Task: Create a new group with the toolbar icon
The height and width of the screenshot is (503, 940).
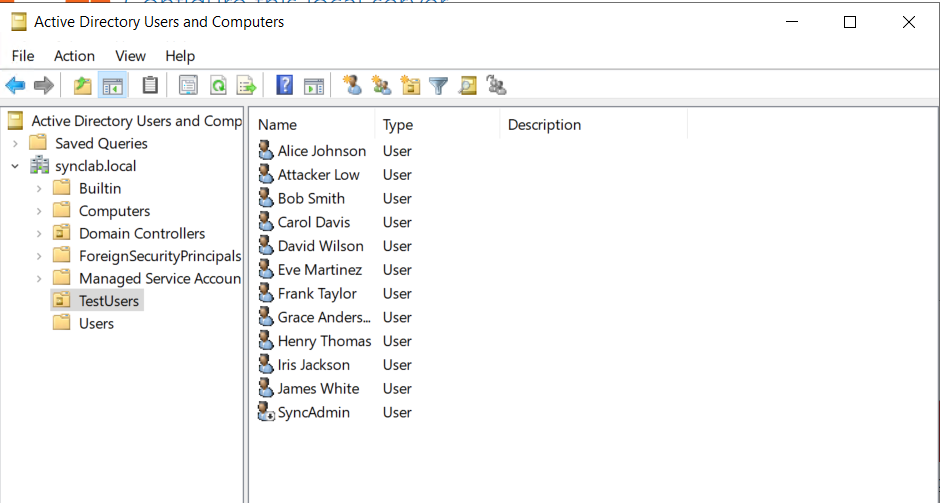Action: tap(381, 85)
